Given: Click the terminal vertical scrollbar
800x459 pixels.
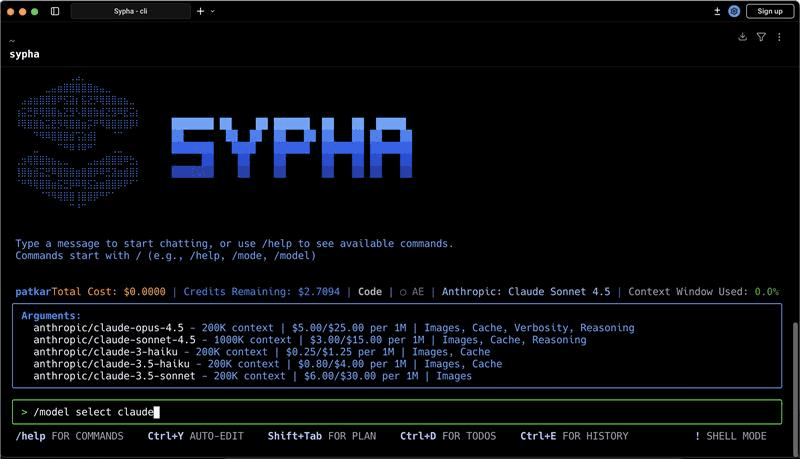Looking at the screenshot, I should [795, 388].
